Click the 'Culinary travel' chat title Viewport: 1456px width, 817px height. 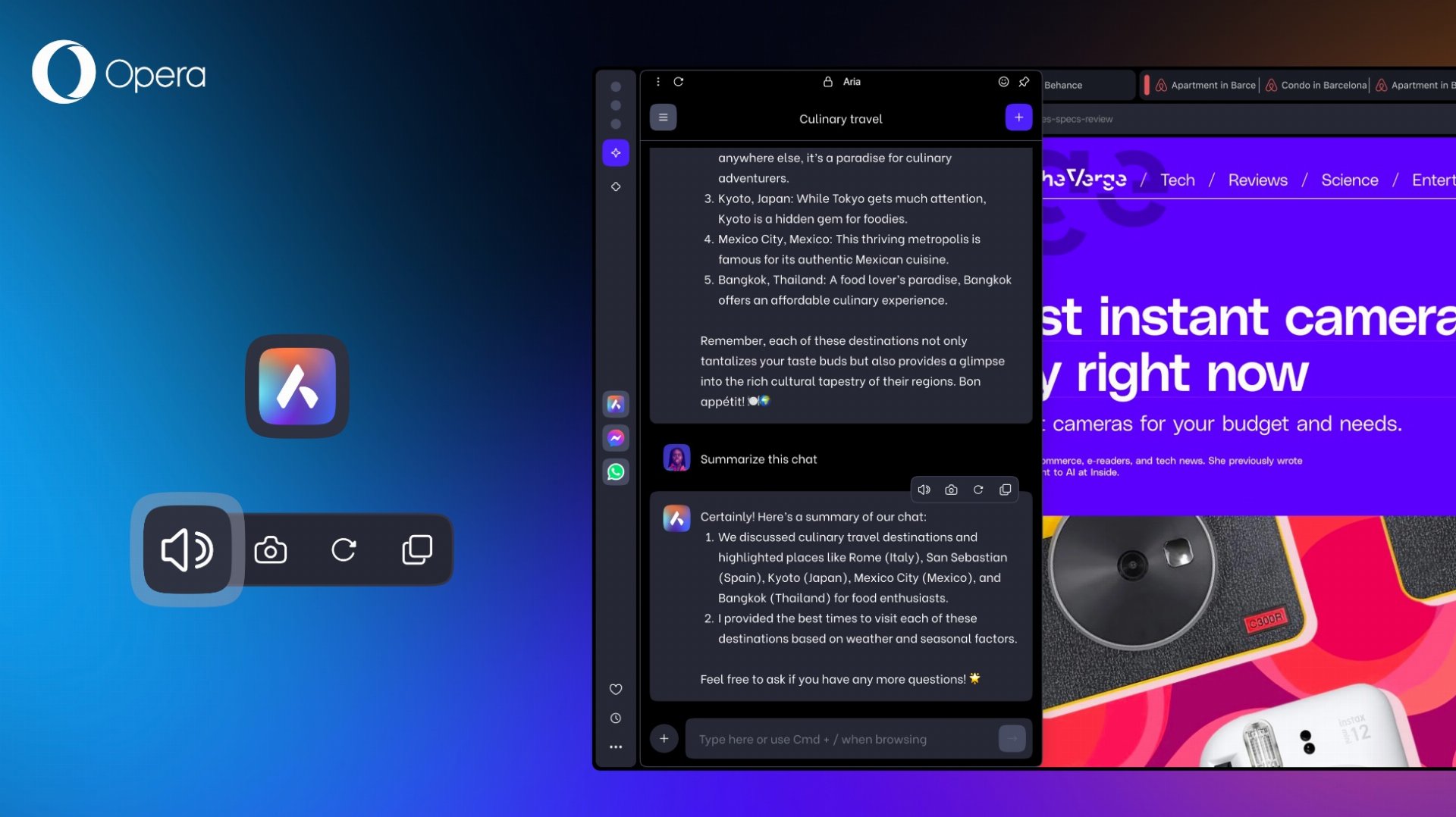[x=840, y=119]
